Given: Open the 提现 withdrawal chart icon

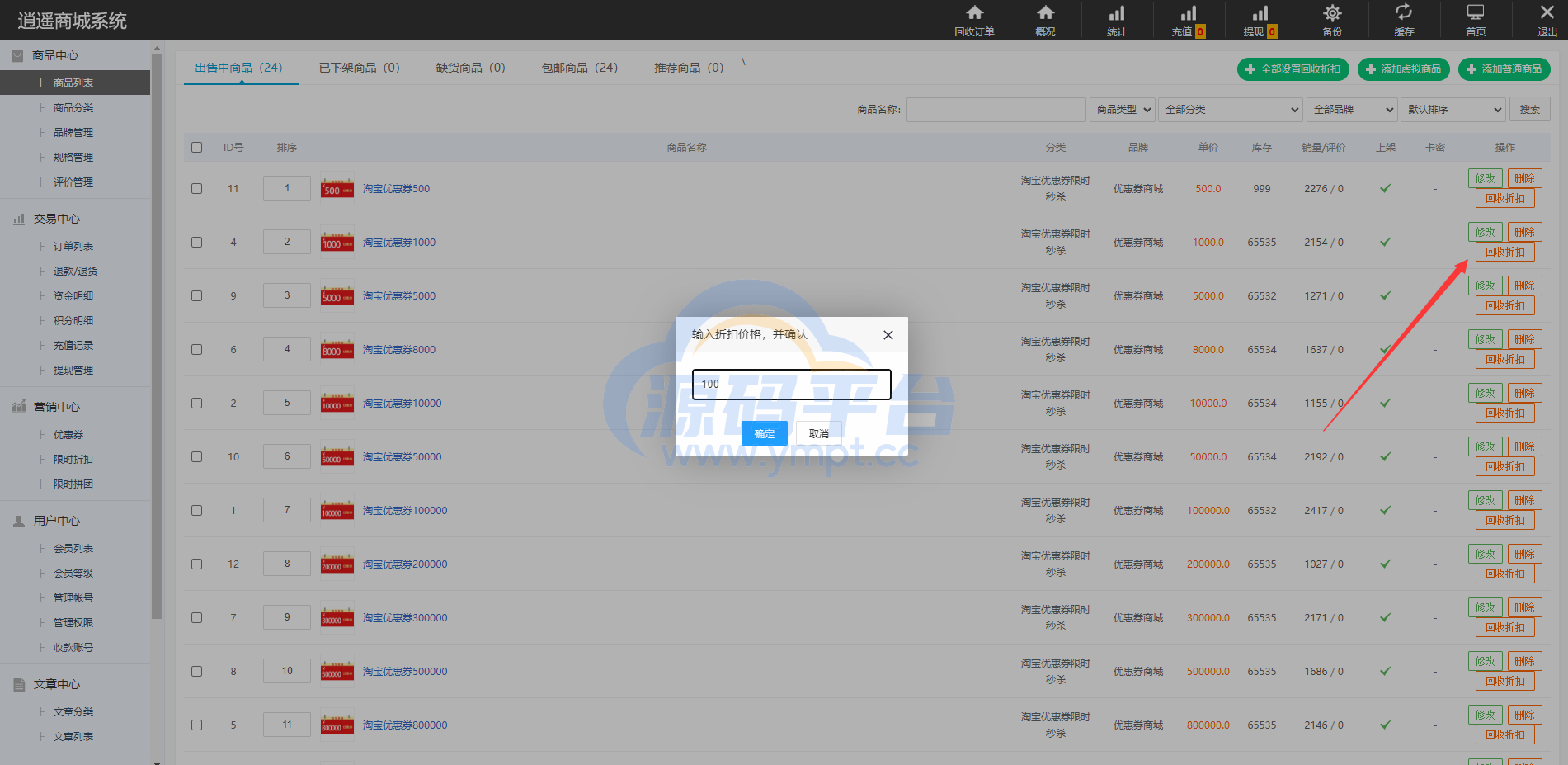Looking at the screenshot, I should (x=1260, y=12).
